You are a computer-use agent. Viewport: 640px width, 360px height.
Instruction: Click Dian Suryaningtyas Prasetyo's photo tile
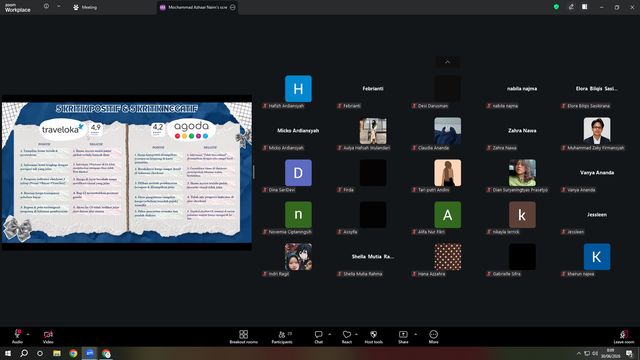point(522,173)
